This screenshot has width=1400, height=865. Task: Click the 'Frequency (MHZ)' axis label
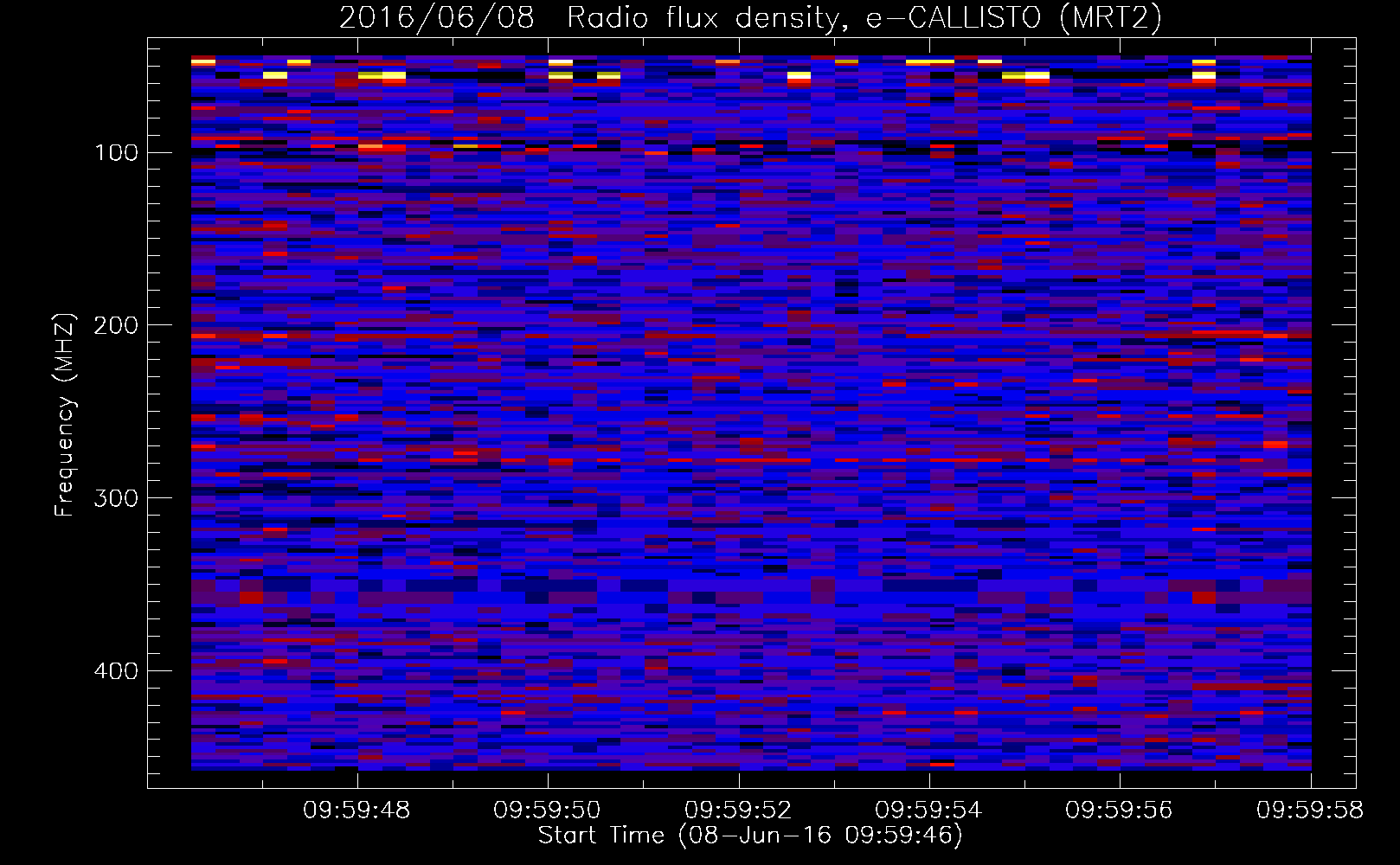click(65, 414)
